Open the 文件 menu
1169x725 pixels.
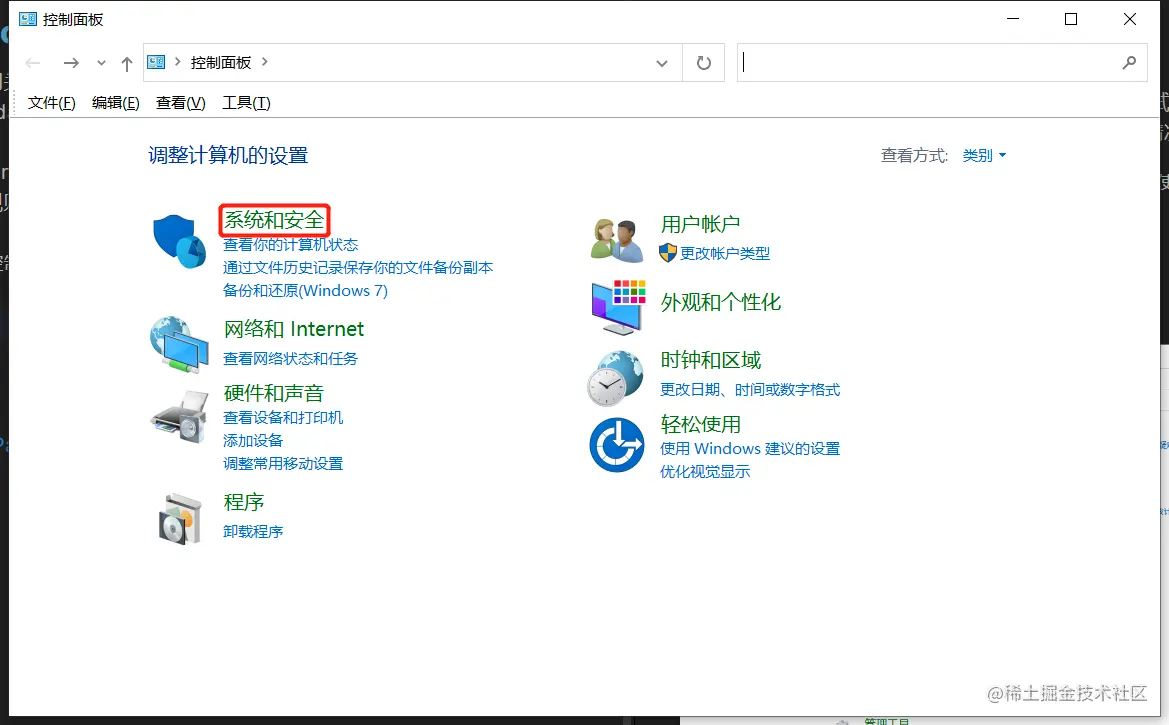point(50,101)
